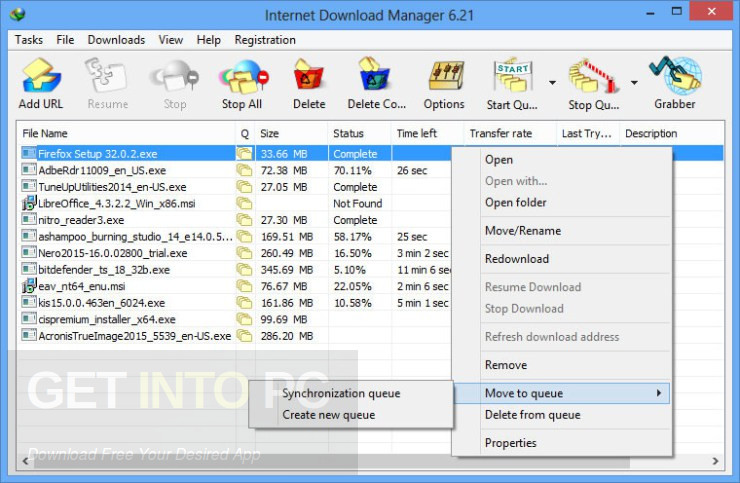Open the Registration menu
The width and height of the screenshot is (740, 483).
click(265, 40)
